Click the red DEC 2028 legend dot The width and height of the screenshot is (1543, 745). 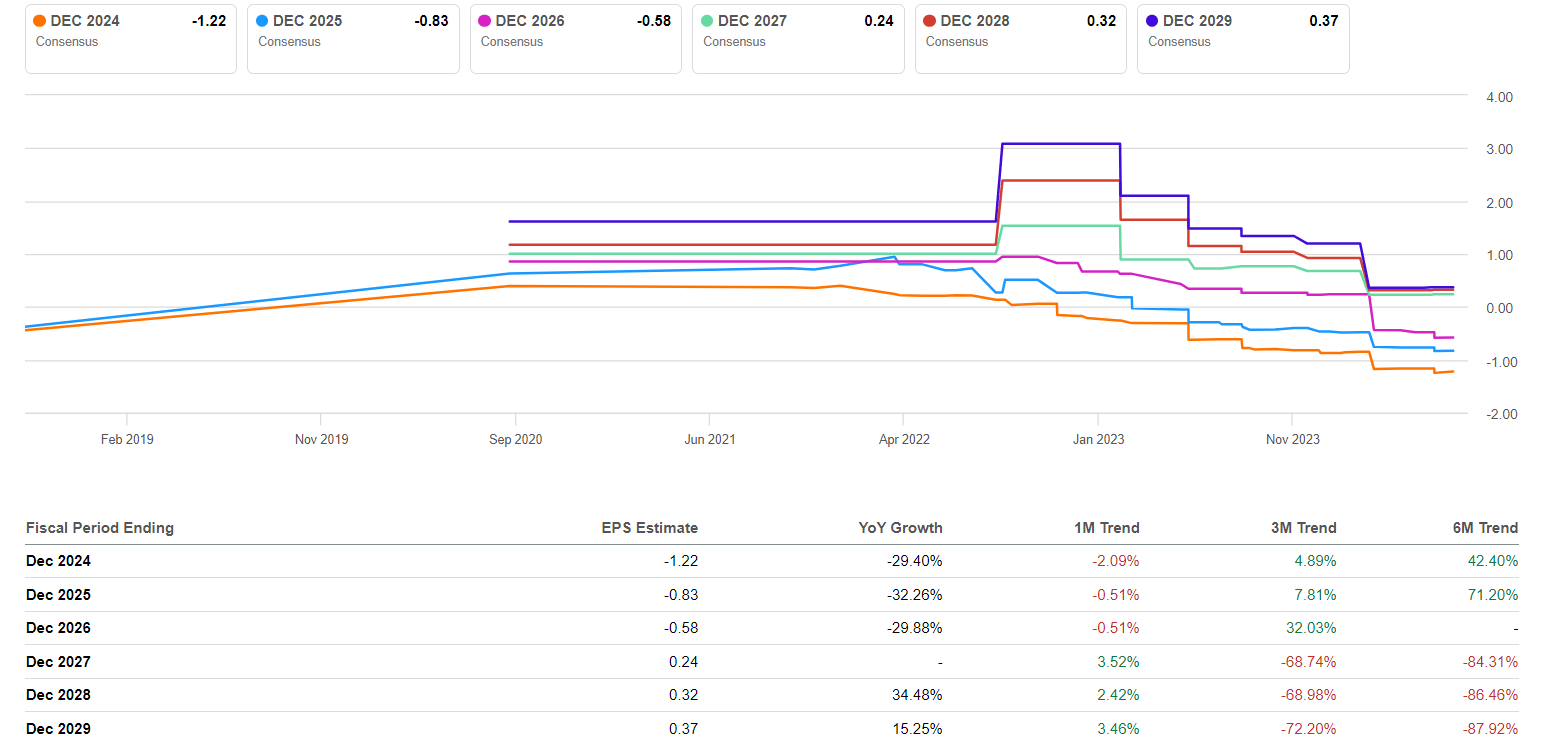pos(930,21)
